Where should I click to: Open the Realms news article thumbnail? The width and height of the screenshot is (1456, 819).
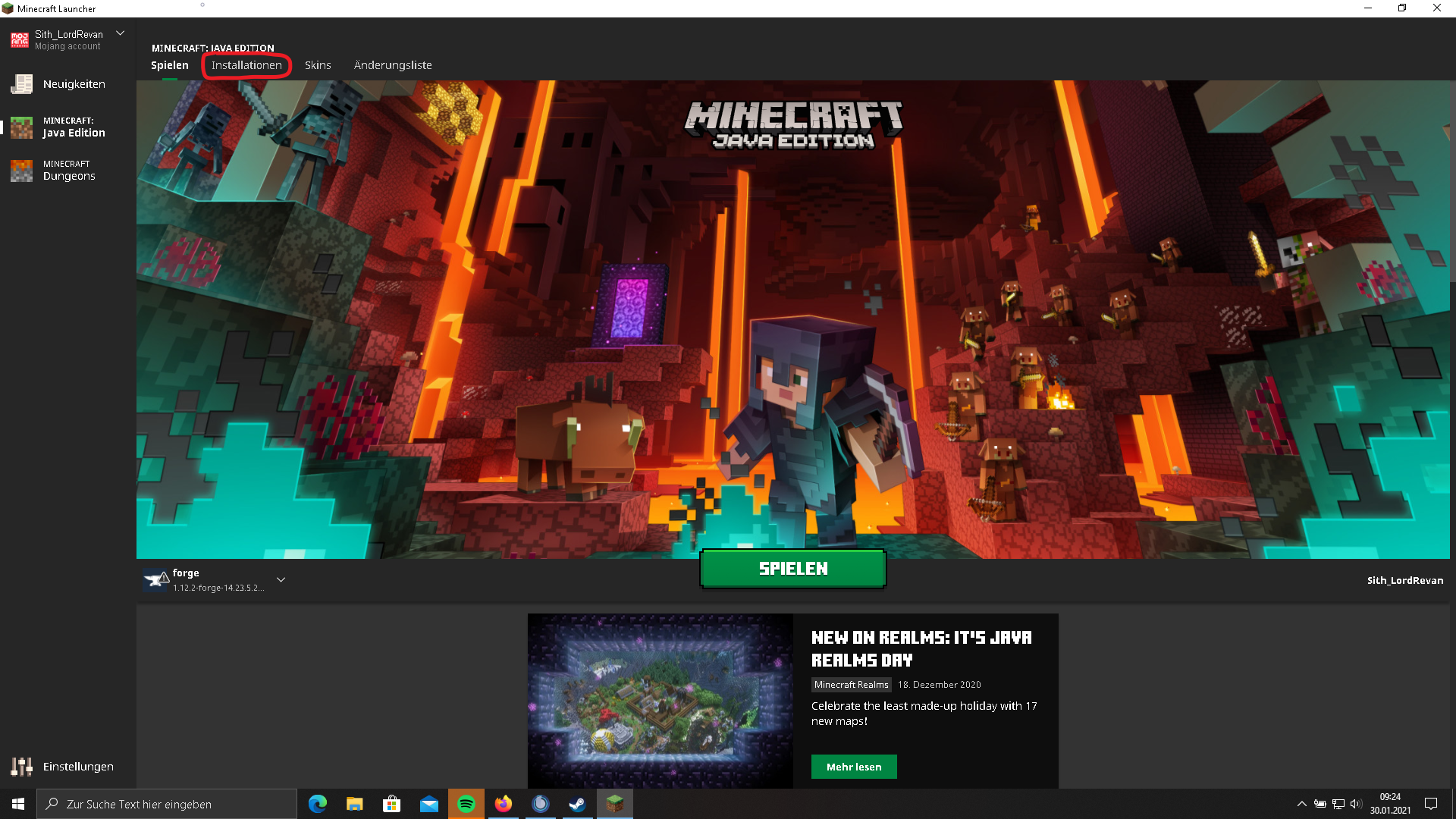(x=661, y=701)
